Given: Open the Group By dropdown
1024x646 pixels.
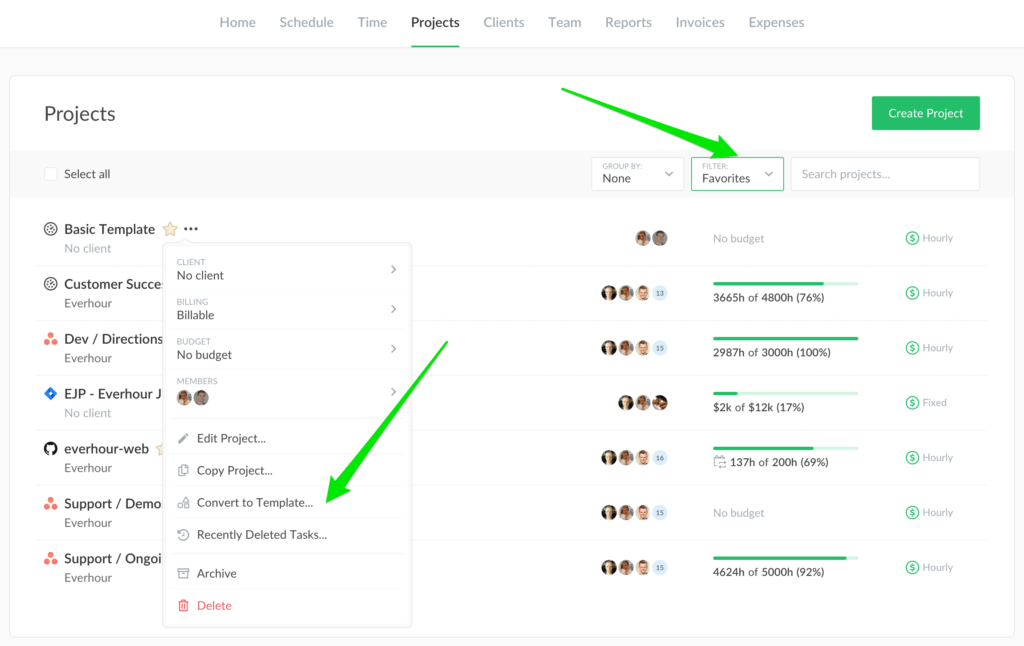Looking at the screenshot, I should (x=637, y=173).
